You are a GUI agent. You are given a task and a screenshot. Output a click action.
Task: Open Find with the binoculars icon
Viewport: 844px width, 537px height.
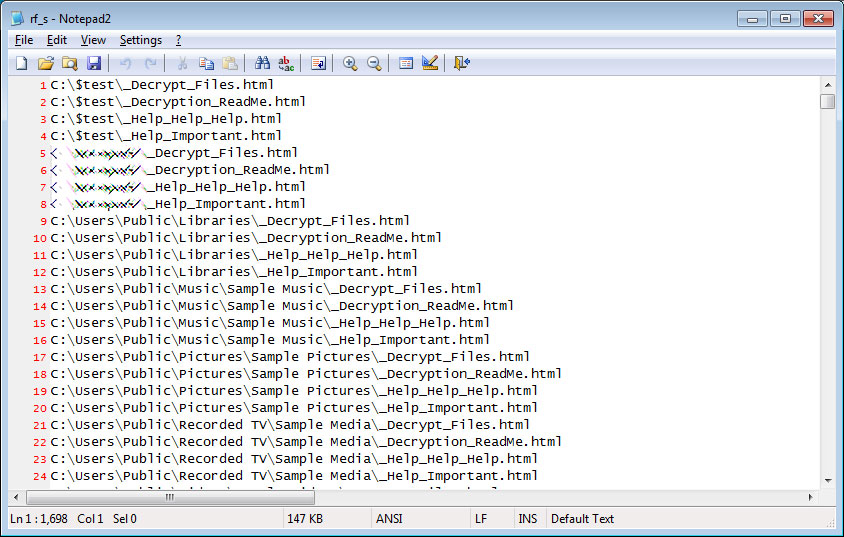click(x=262, y=63)
